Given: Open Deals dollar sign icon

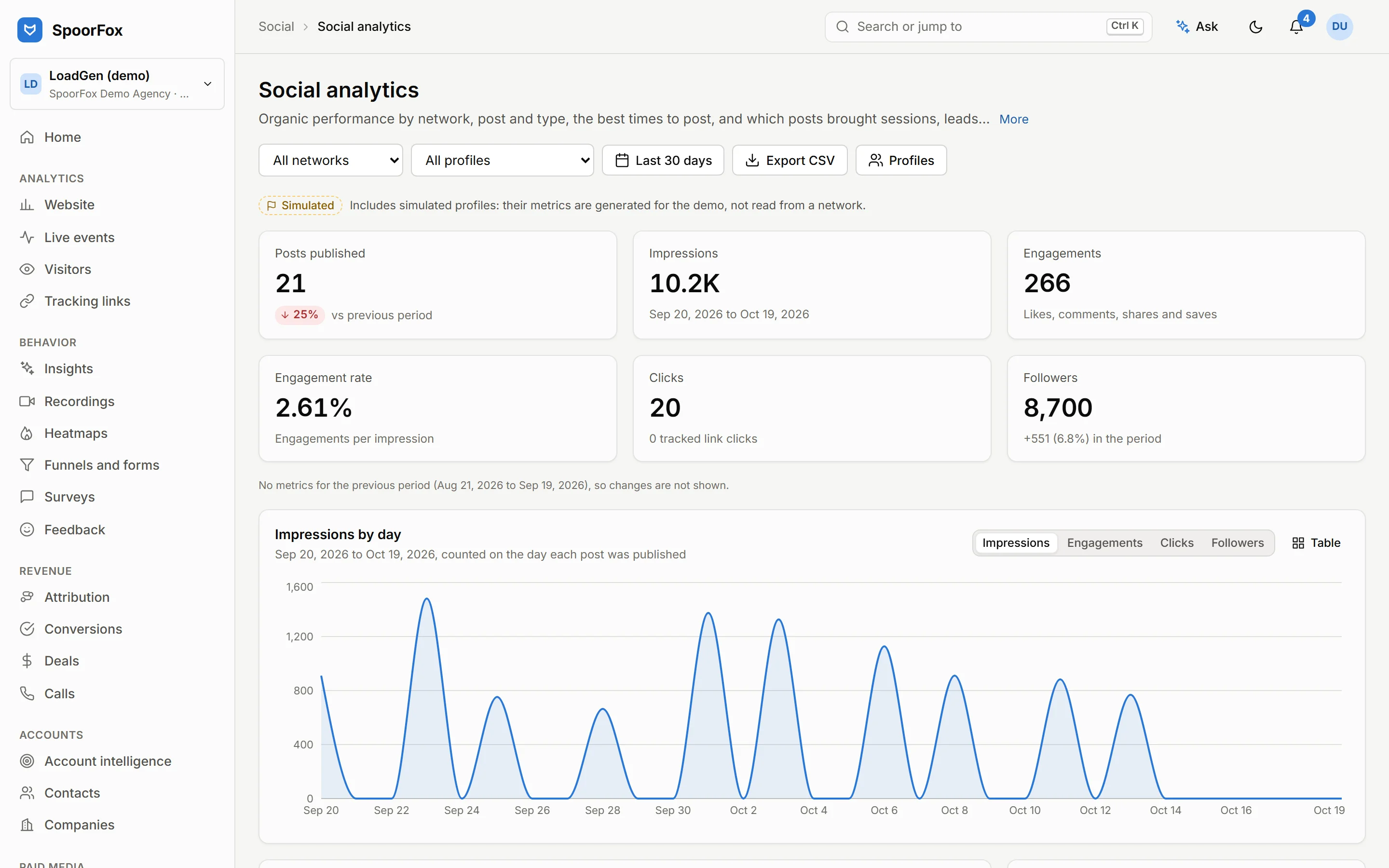Looking at the screenshot, I should click(x=27, y=661).
